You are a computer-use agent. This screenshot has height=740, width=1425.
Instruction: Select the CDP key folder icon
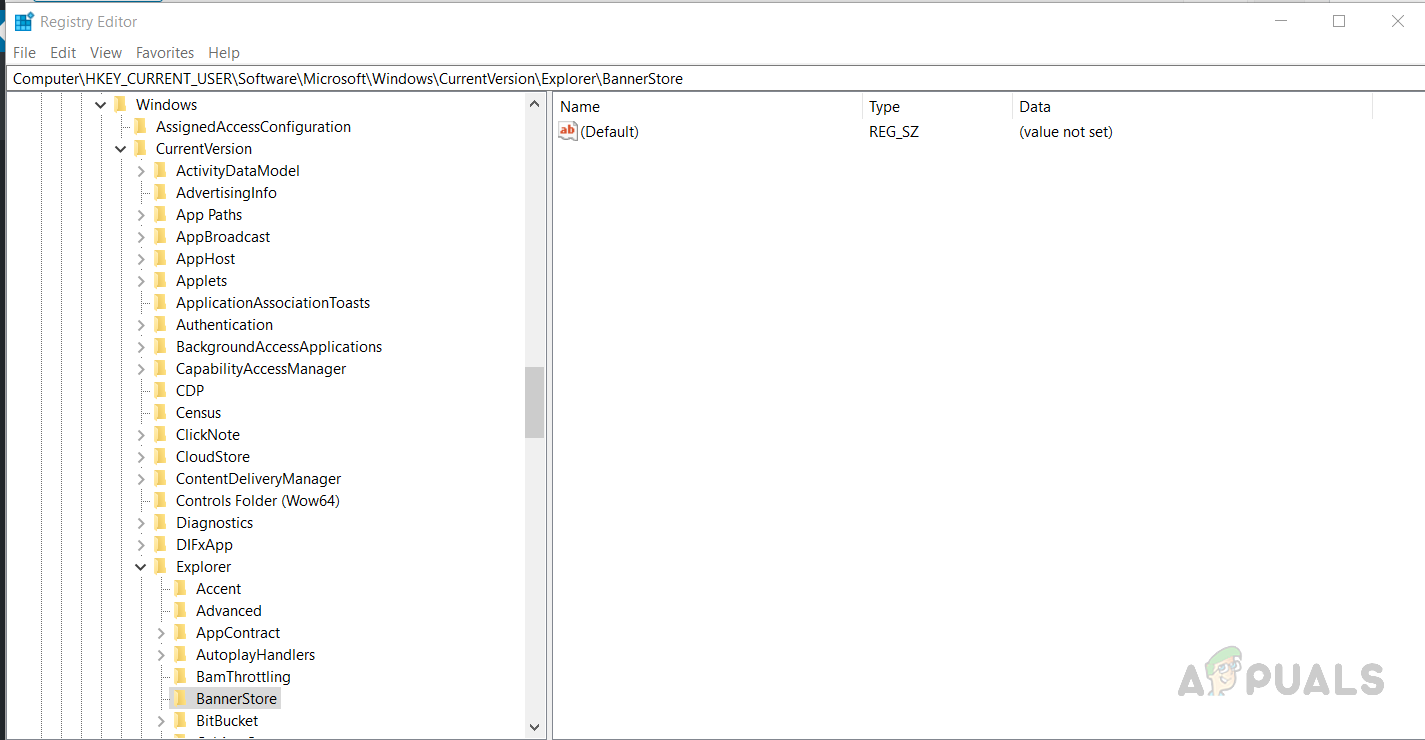(x=161, y=390)
